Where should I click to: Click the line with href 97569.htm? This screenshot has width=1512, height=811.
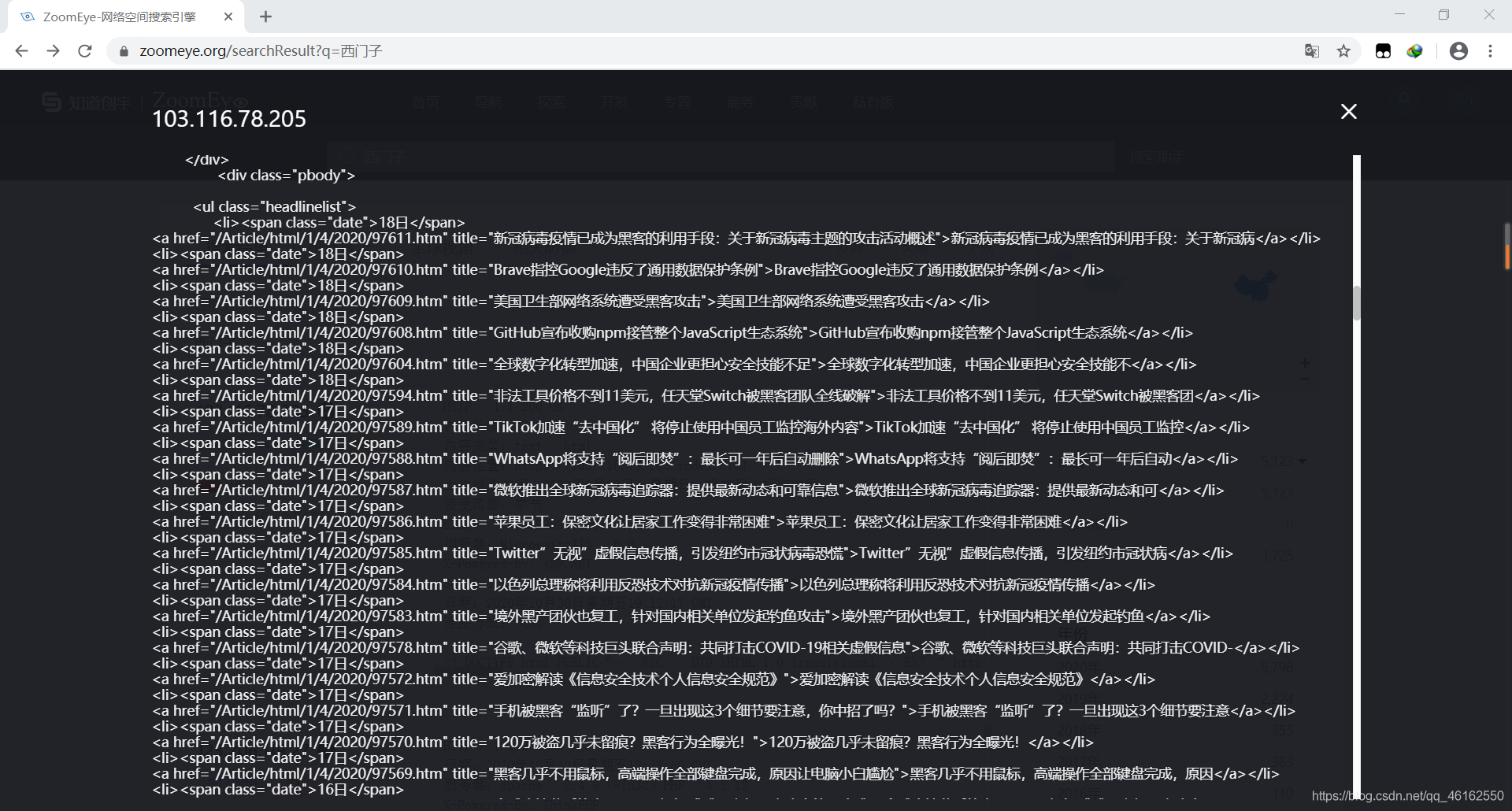click(716, 774)
